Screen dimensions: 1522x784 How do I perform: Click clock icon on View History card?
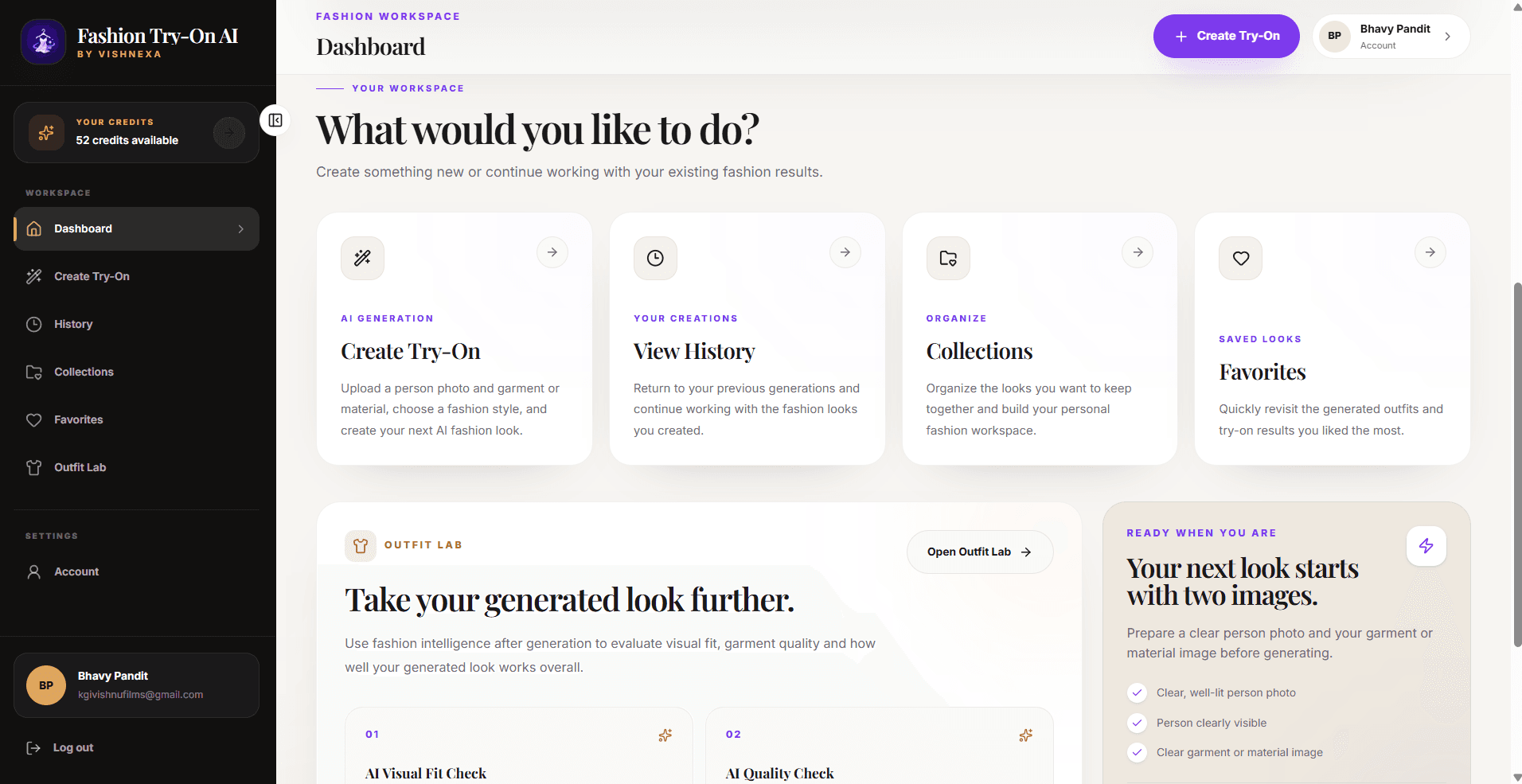point(655,258)
